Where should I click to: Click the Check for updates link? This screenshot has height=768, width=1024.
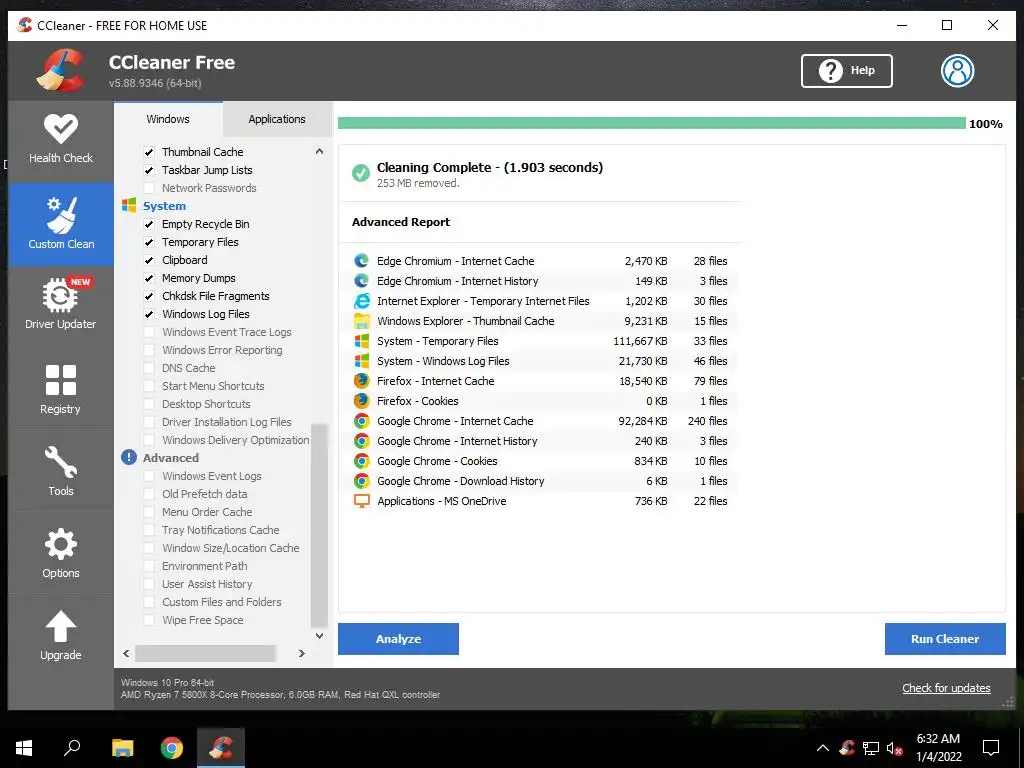pos(946,688)
